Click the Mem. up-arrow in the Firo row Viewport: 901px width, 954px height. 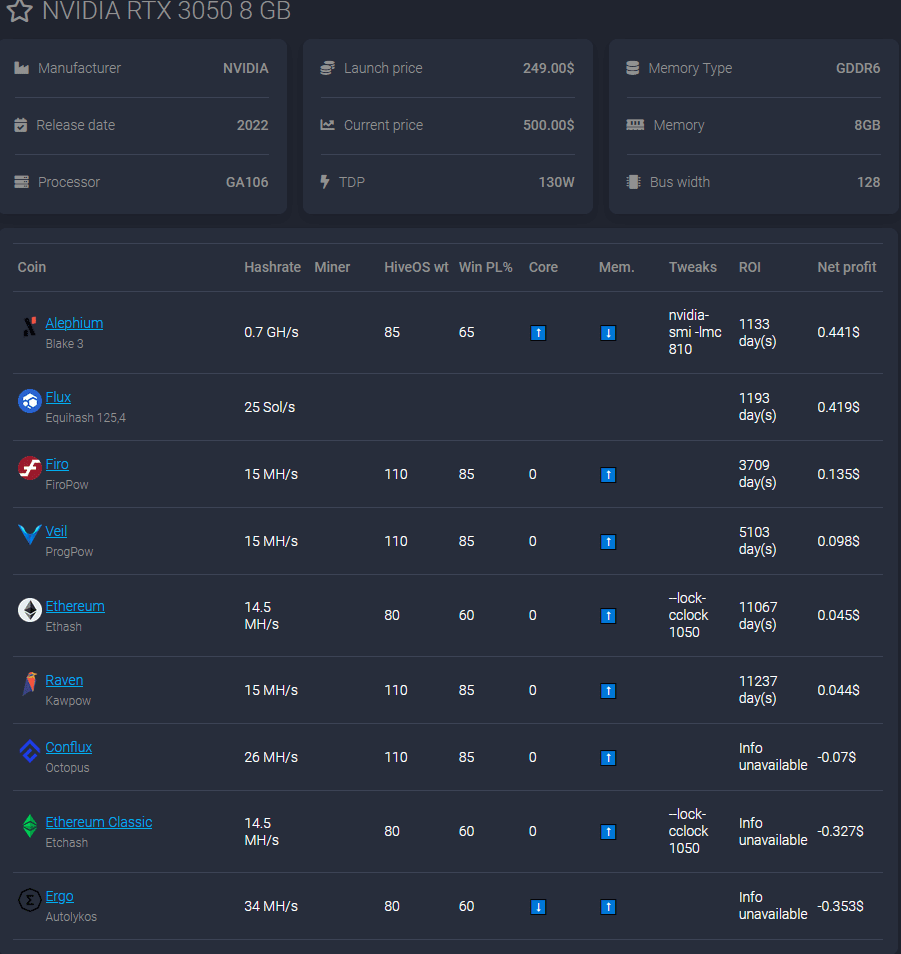[608, 475]
